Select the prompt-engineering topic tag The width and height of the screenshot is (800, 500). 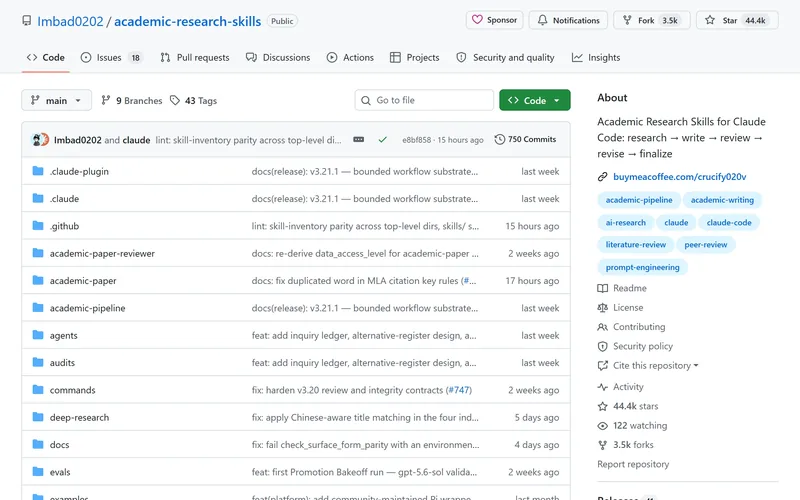tap(642, 267)
